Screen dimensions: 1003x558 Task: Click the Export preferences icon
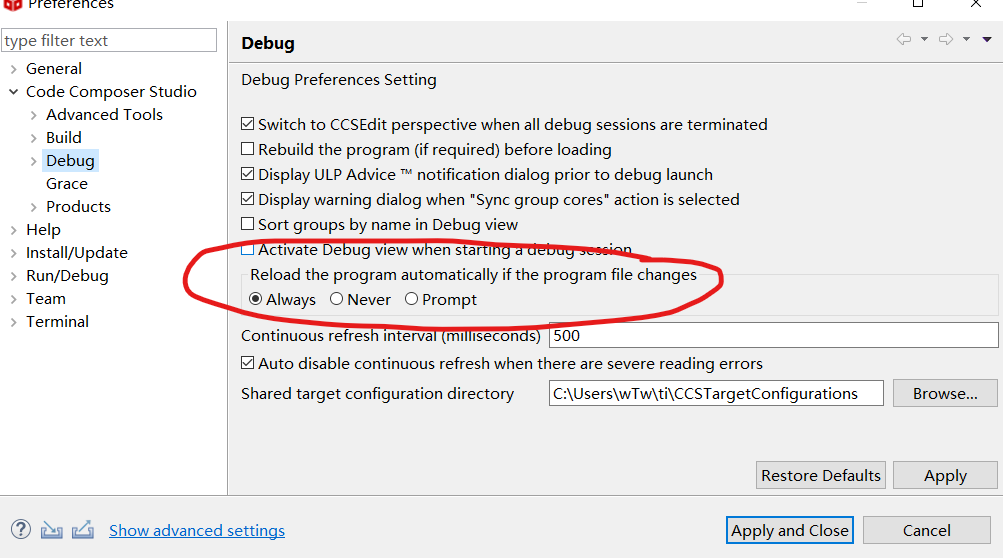pyautogui.click(x=83, y=530)
